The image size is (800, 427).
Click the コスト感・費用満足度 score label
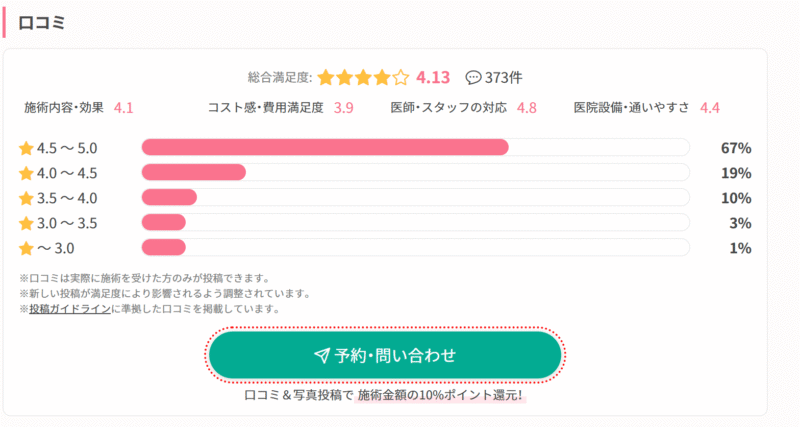click(266, 107)
